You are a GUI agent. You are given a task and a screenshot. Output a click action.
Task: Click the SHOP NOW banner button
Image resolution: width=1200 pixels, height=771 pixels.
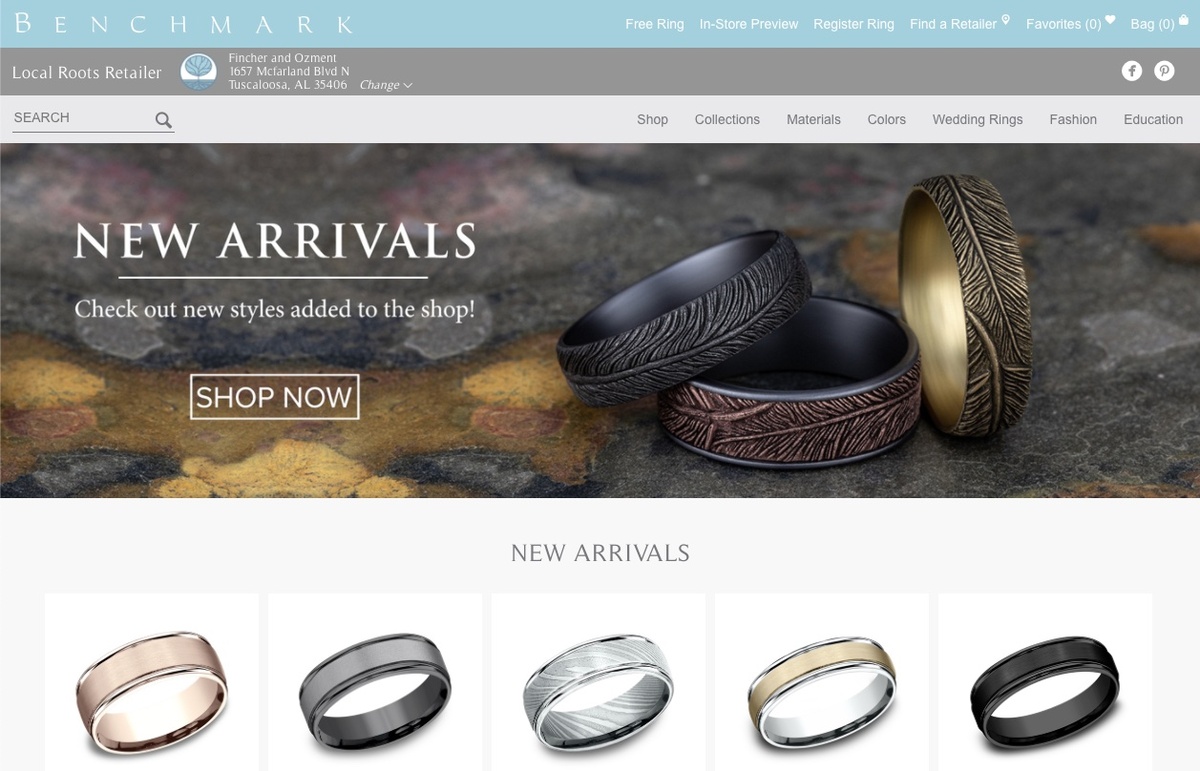[274, 397]
